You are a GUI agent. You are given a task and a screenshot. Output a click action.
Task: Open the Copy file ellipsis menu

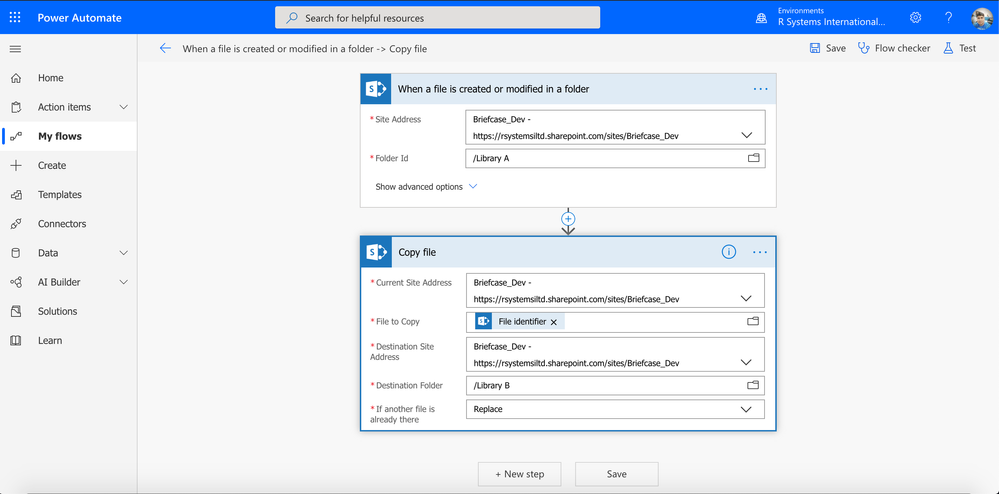(760, 252)
